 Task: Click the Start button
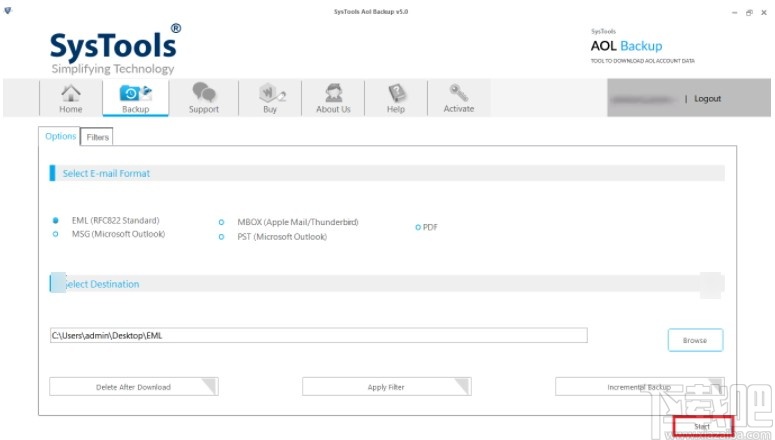click(x=702, y=426)
